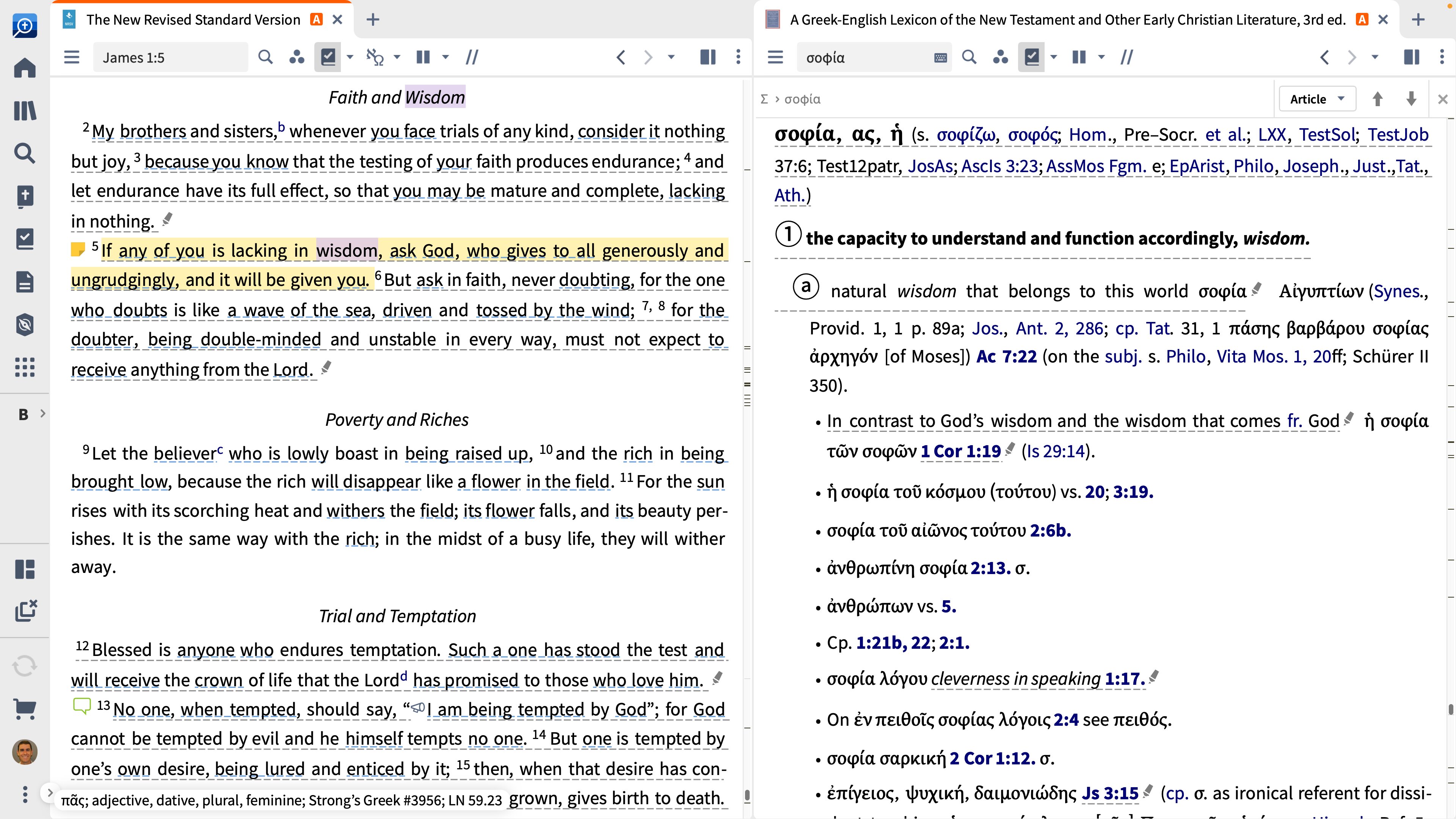Click the yellow highlighted word wisdom in verse 5

(x=346, y=250)
